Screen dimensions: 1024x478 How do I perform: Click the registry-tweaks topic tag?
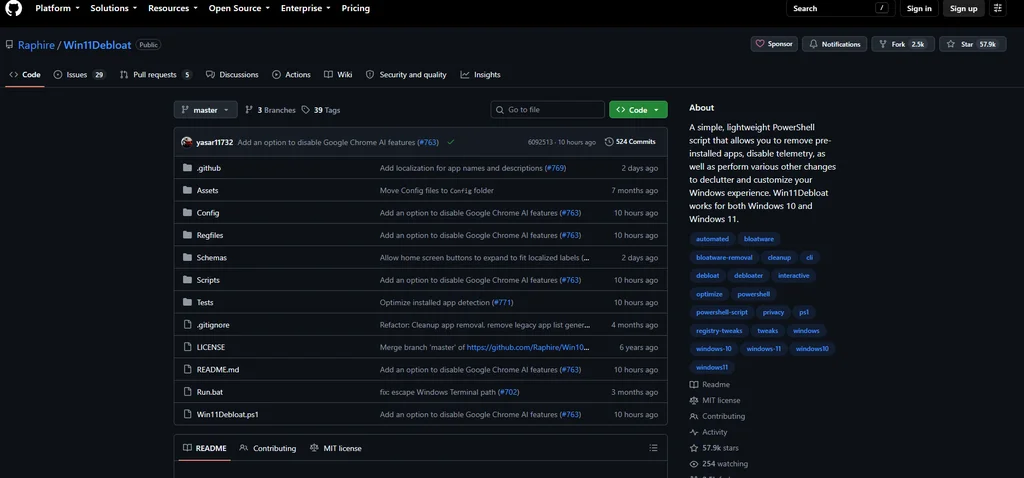click(719, 330)
